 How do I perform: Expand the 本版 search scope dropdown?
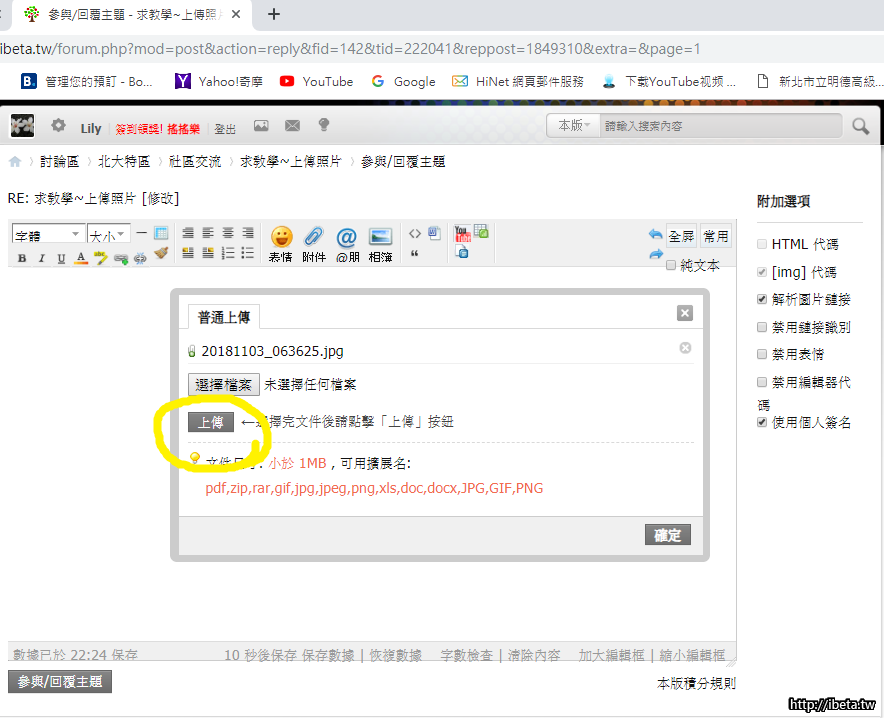[x=574, y=126]
